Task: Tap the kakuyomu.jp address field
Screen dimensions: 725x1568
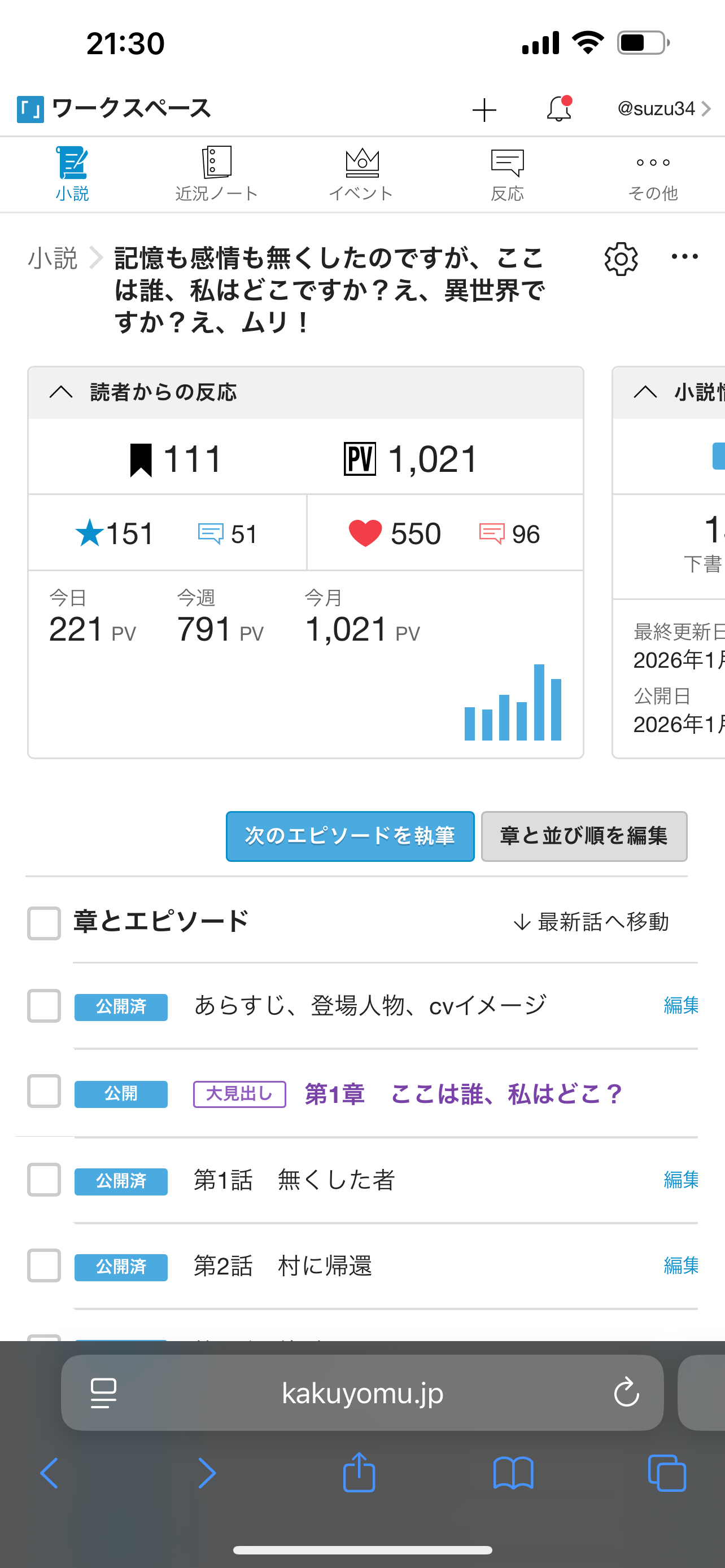Action: [363, 1392]
